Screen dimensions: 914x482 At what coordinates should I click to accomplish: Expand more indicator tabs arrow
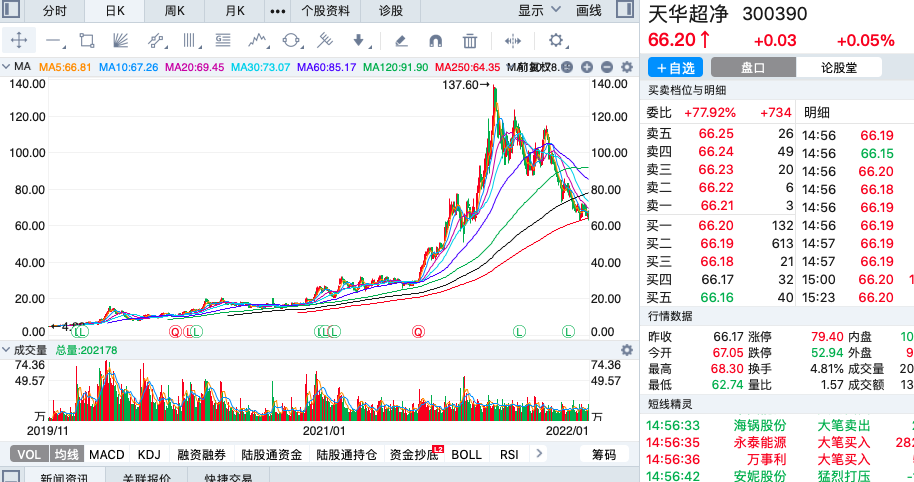pyautogui.click(x=539, y=453)
